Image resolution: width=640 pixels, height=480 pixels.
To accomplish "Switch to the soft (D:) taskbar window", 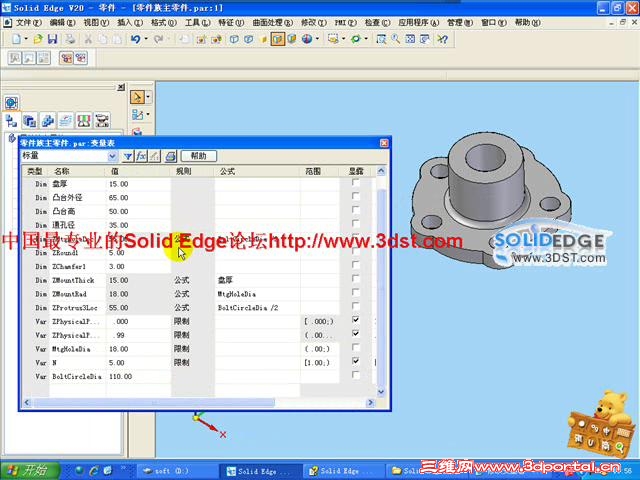I will click(178, 471).
